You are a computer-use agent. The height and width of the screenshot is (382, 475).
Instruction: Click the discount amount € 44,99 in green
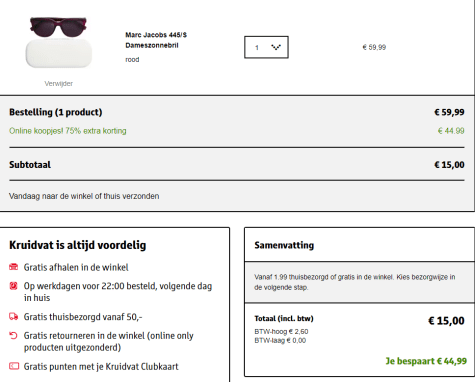(451, 131)
